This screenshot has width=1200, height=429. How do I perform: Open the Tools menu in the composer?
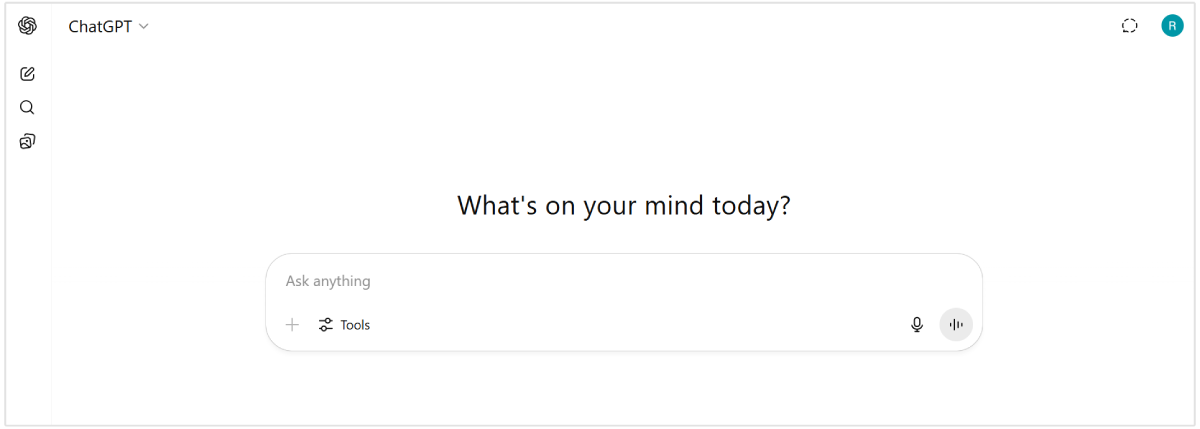pyautogui.click(x=344, y=325)
